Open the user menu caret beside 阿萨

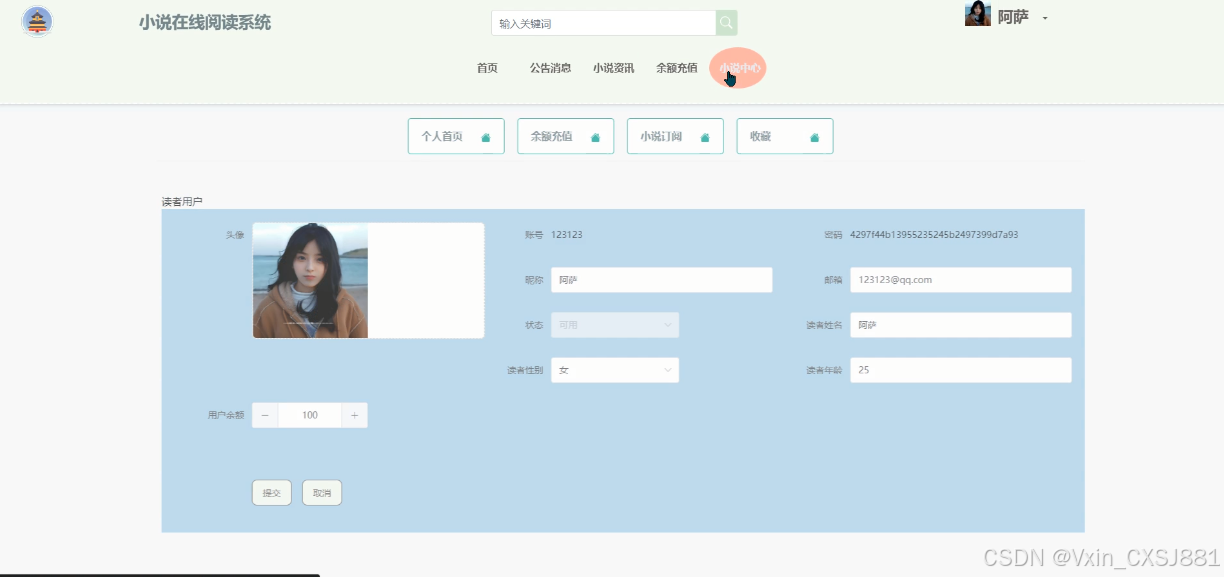[x=1045, y=18]
